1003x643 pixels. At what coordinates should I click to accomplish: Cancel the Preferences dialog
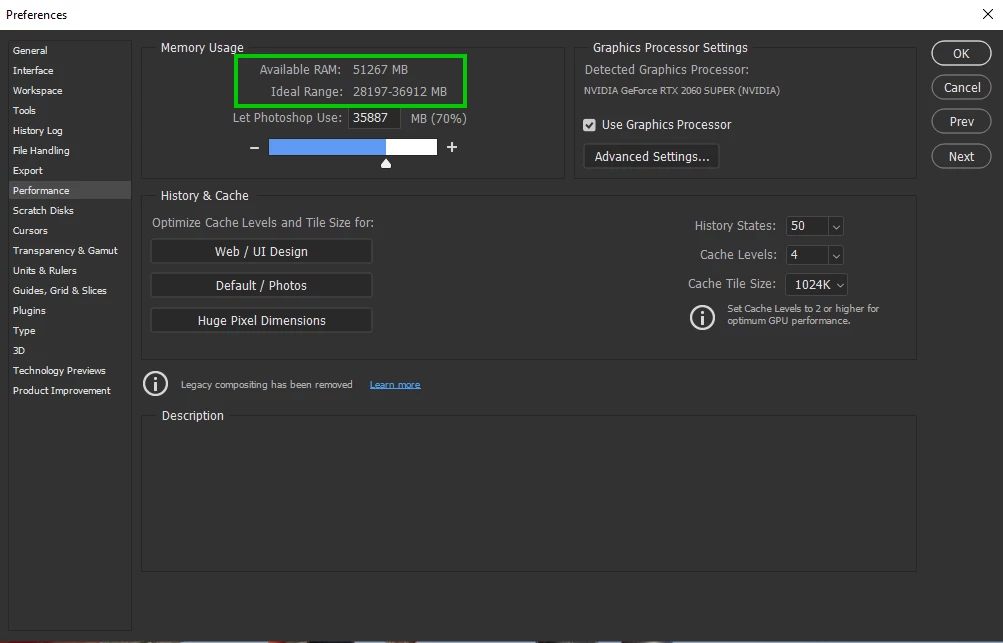(x=961, y=88)
